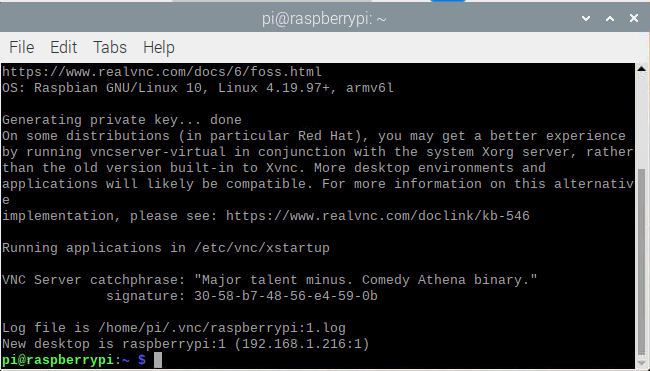The height and width of the screenshot is (371, 650).
Task: Minimize the terminal with the down chevron
Action: 586,18
